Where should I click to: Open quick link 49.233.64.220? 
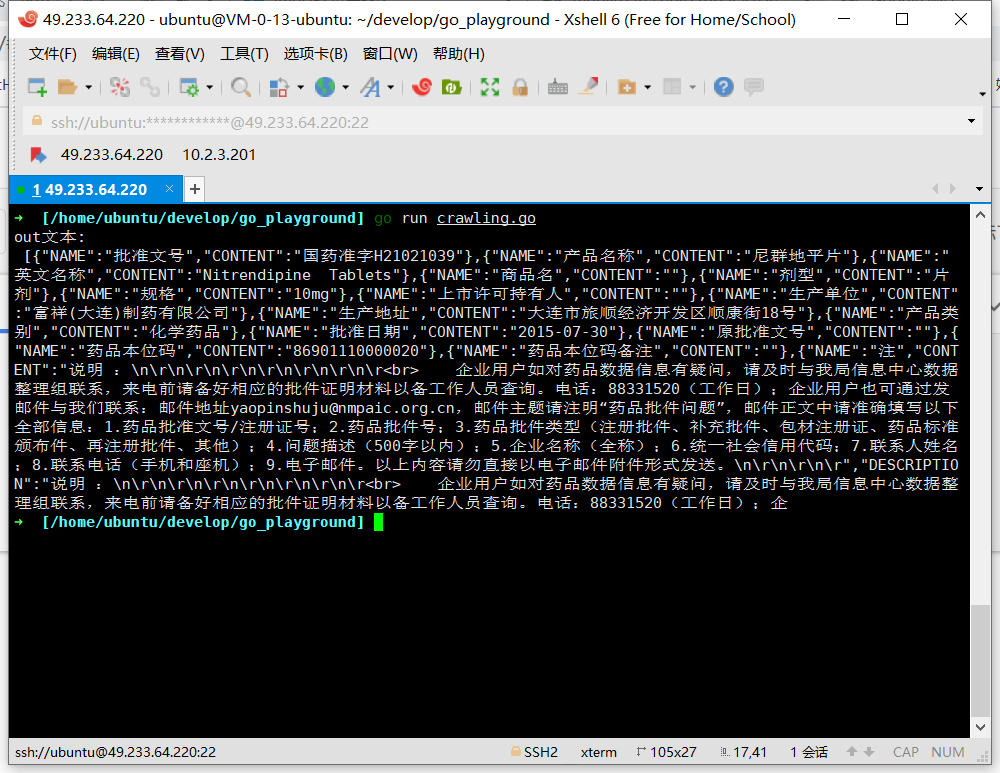112,155
